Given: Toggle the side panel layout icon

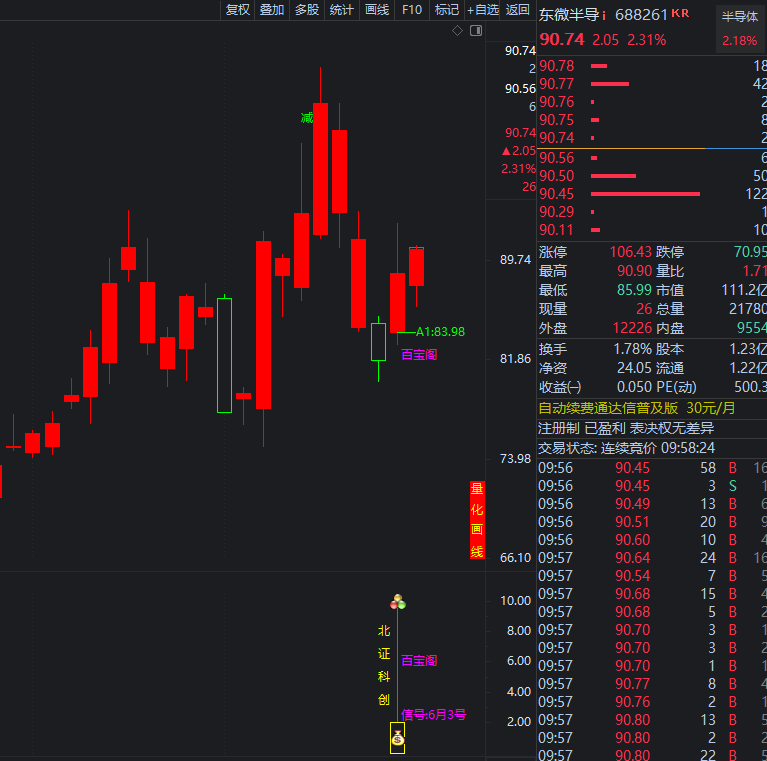Looking at the screenshot, I should 476,31.
